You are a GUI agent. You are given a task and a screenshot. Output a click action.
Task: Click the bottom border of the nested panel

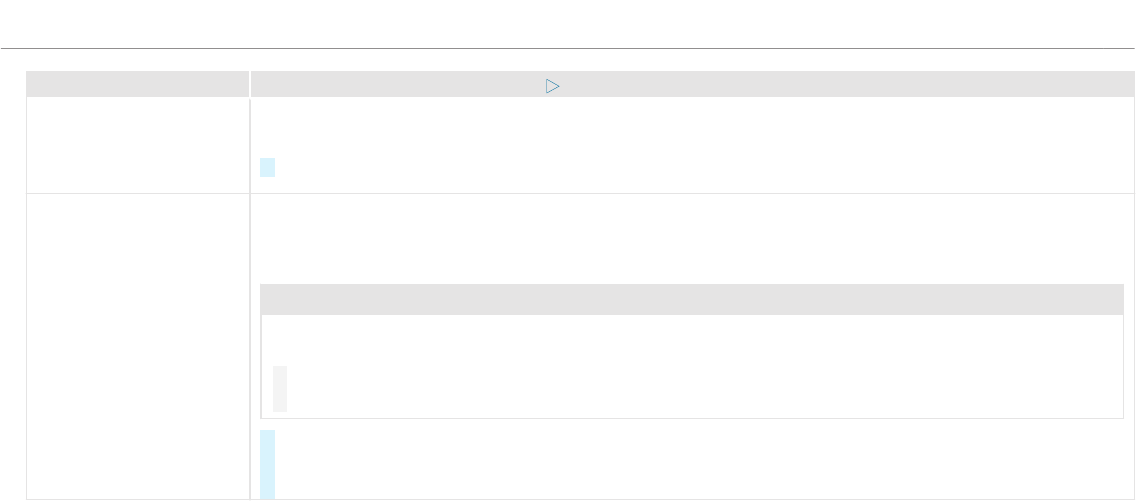pyautogui.click(x=692, y=418)
